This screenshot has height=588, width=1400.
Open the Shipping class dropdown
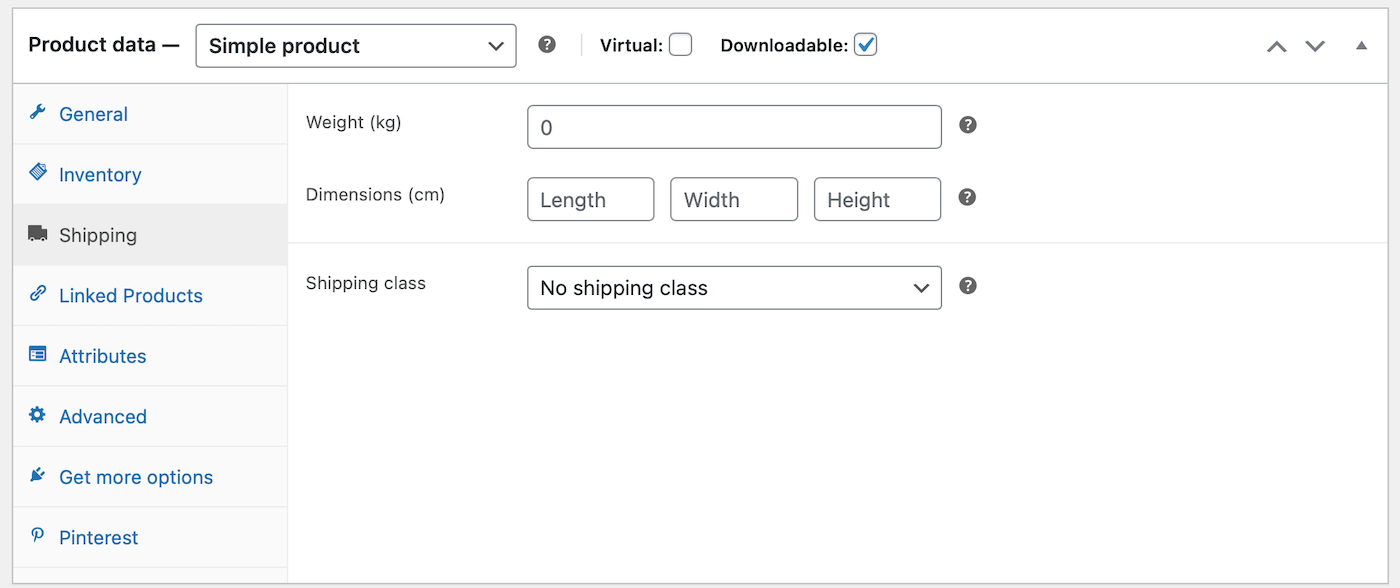pyautogui.click(x=734, y=288)
